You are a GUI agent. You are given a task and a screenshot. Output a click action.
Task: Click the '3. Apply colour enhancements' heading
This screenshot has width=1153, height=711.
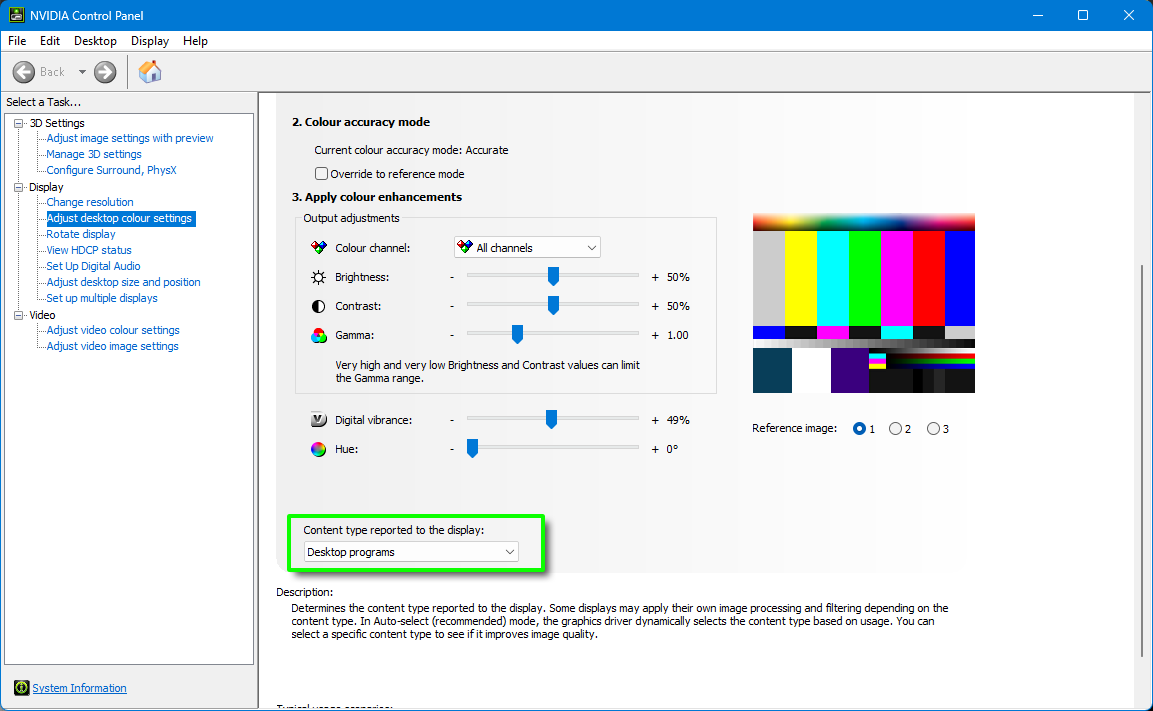coord(376,197)
